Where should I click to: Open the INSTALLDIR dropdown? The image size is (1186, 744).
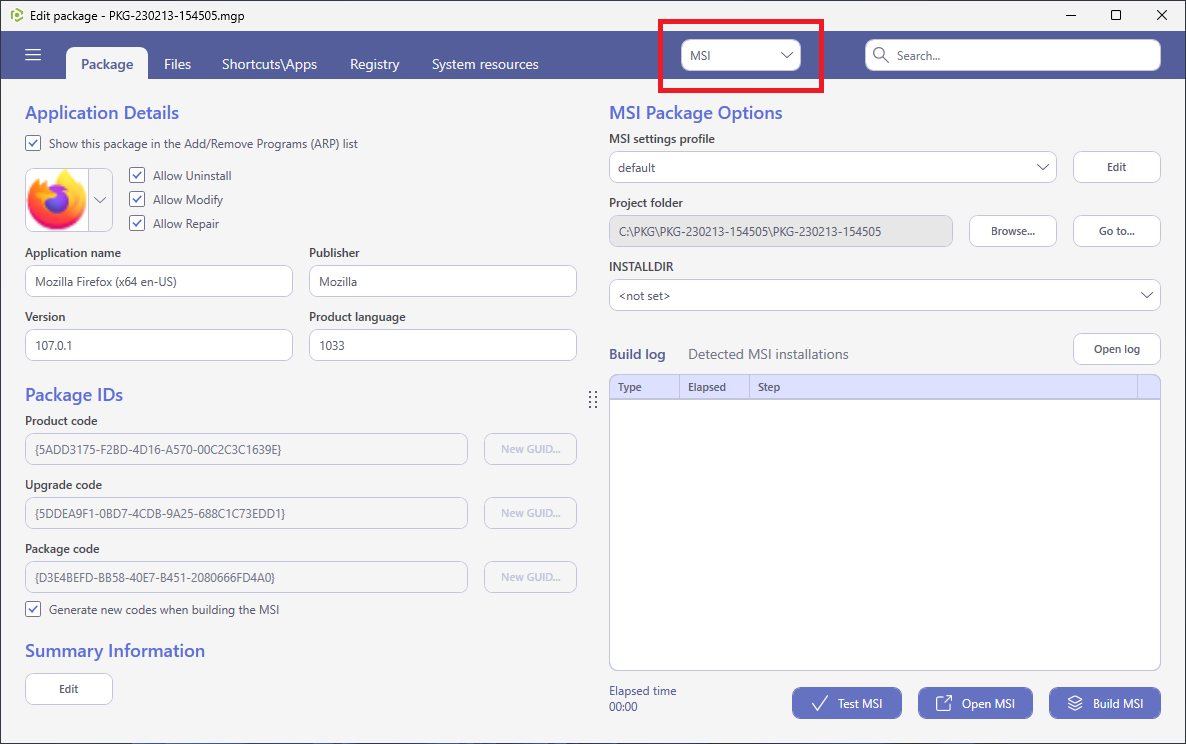884,295
